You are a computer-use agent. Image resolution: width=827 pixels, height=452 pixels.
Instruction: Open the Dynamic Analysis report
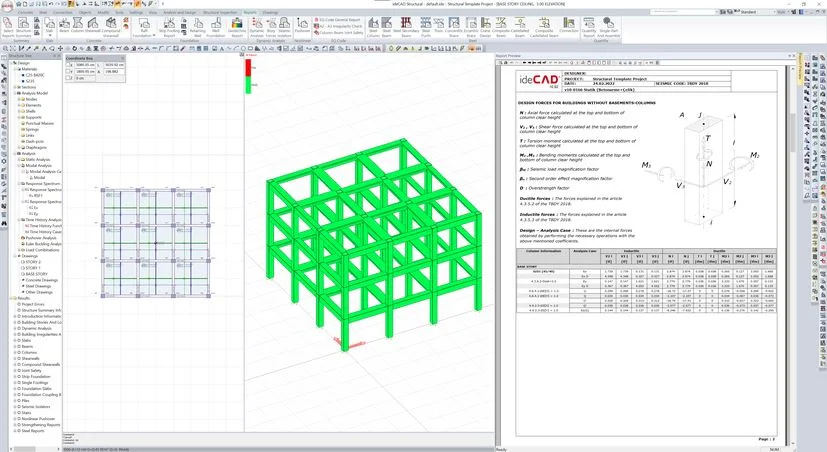point(257,26)
